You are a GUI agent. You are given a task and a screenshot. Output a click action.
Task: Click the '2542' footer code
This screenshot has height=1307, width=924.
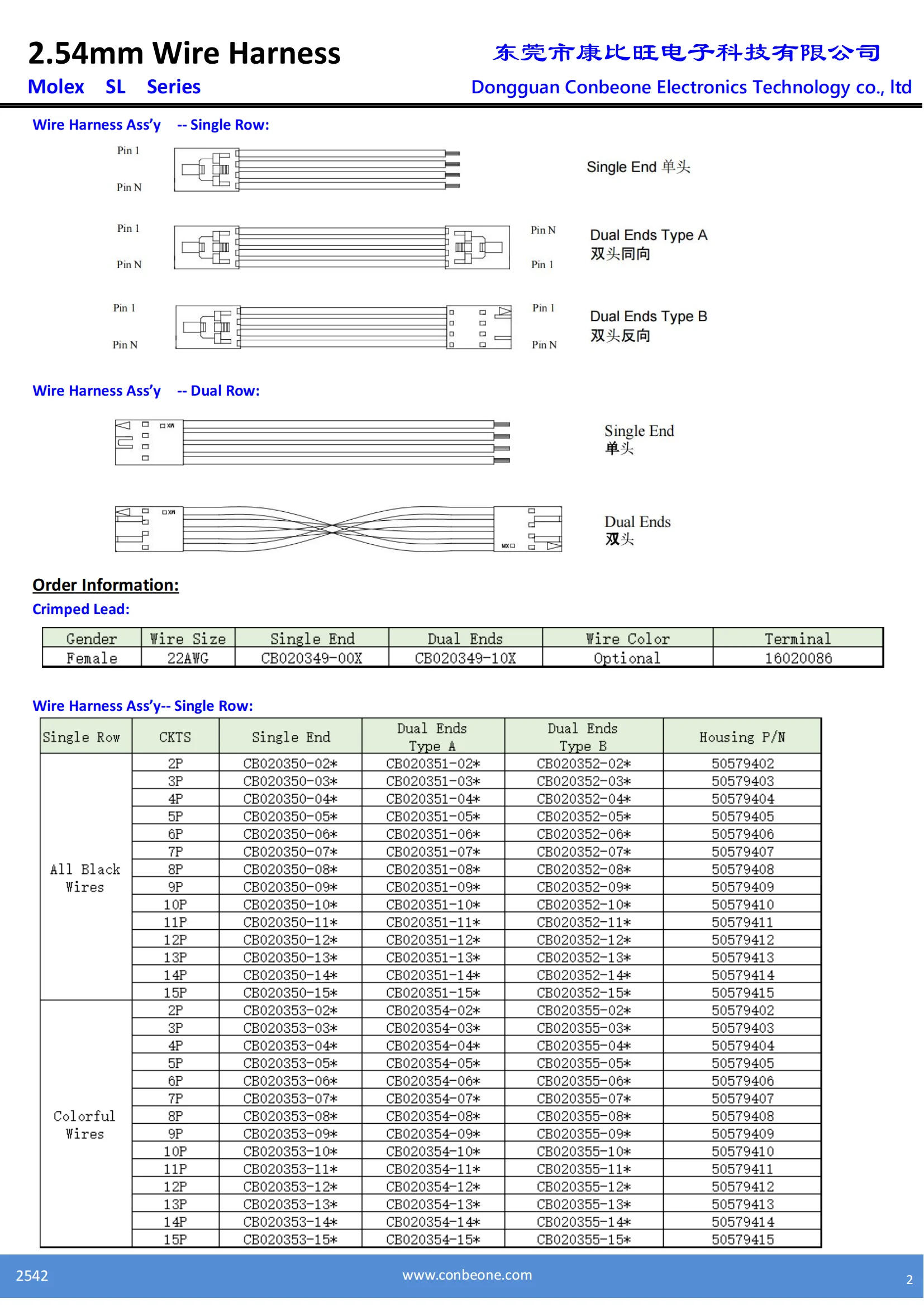click(x=32, y=1276)
